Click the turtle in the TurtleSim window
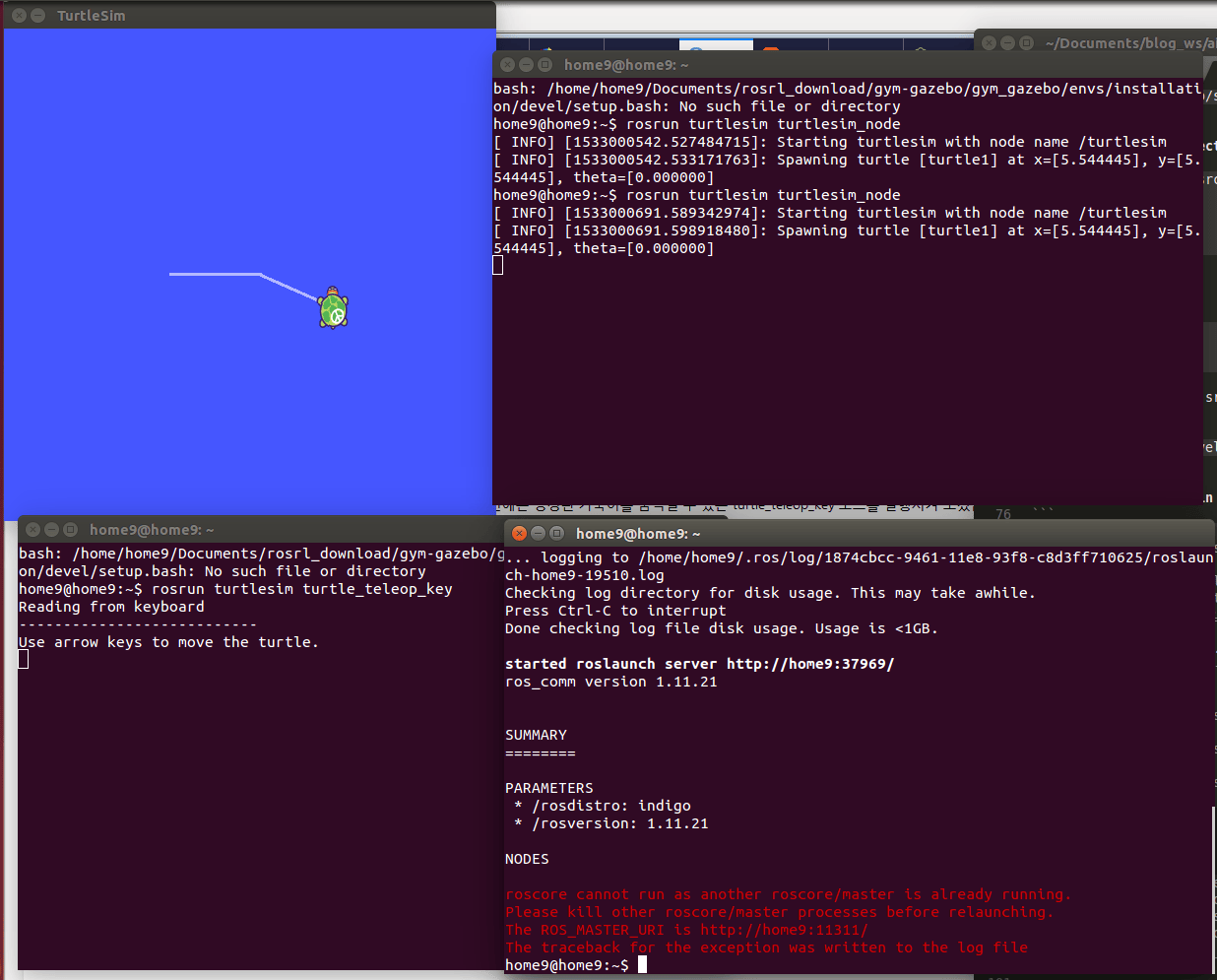 (333, 308)
